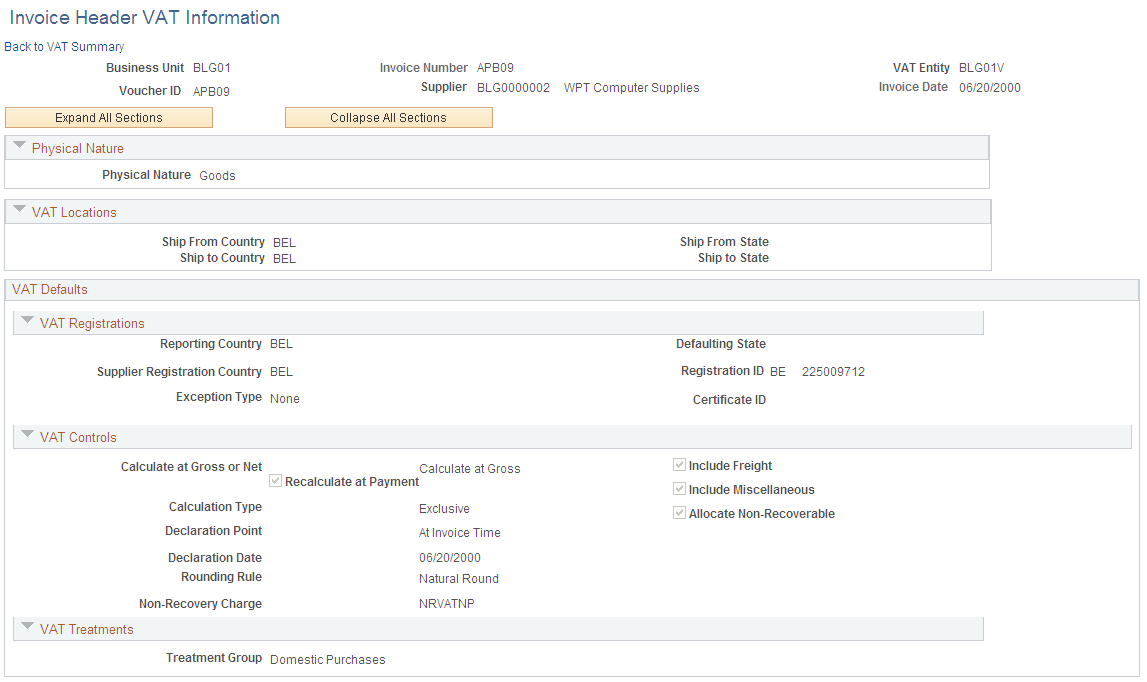Image resolution: width=1147 pixels, height=682 pixels.
Task: Select the supplier name WPT Computer Supplies
Action: tap(631, 87)
